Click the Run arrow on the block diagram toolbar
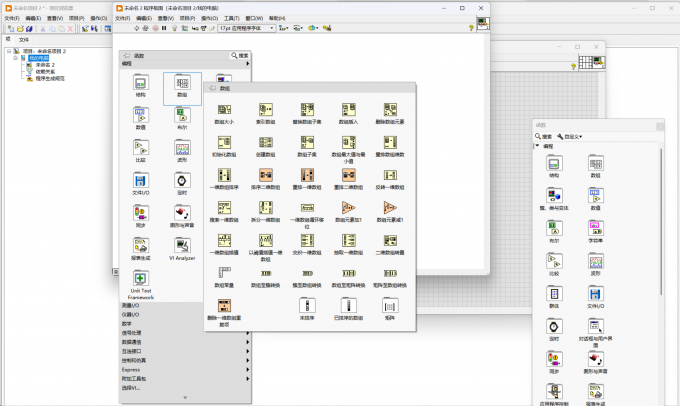The image size is (680, 406). [137, 28]
